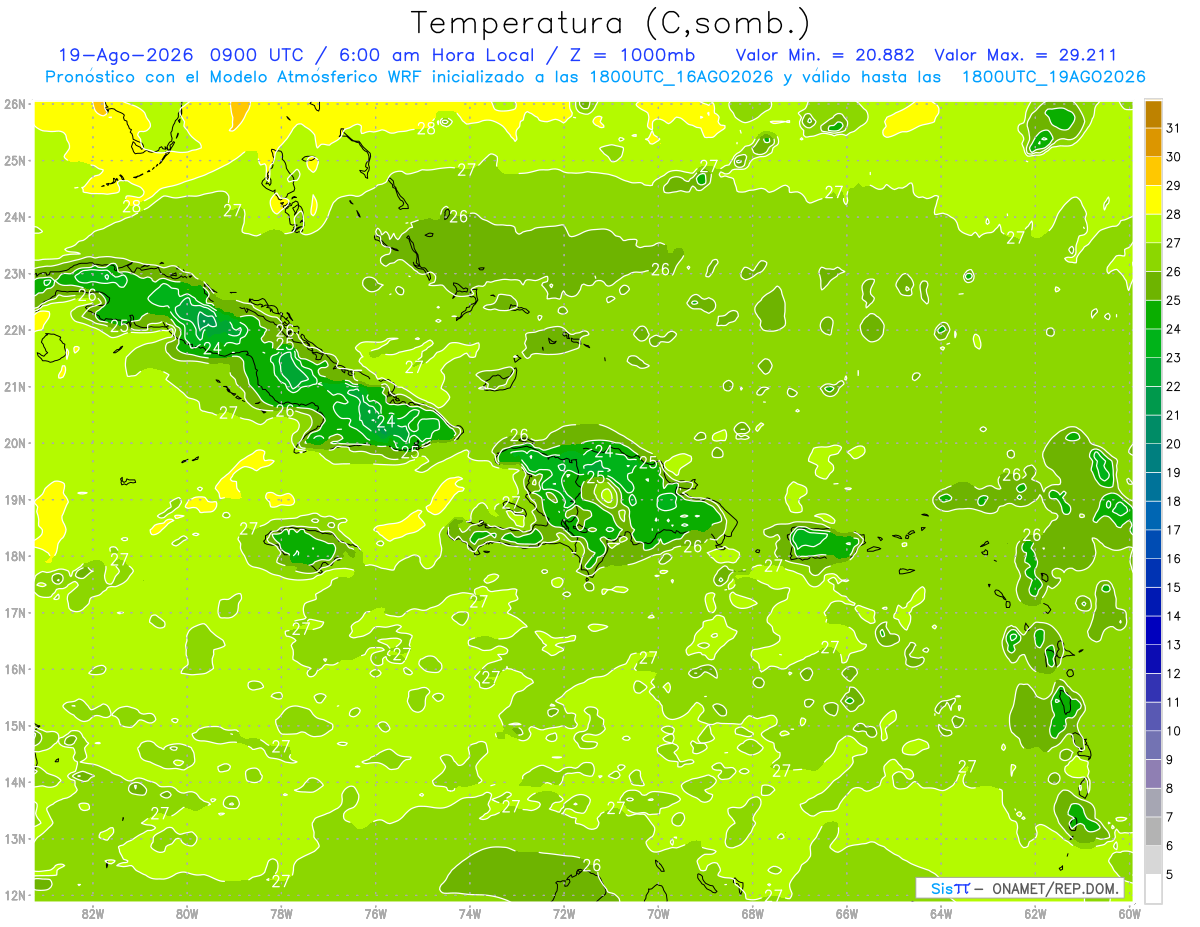Click the latitude axis label "13N"
This screenshot has width=1200, height=927.
[x=15, y=839]
